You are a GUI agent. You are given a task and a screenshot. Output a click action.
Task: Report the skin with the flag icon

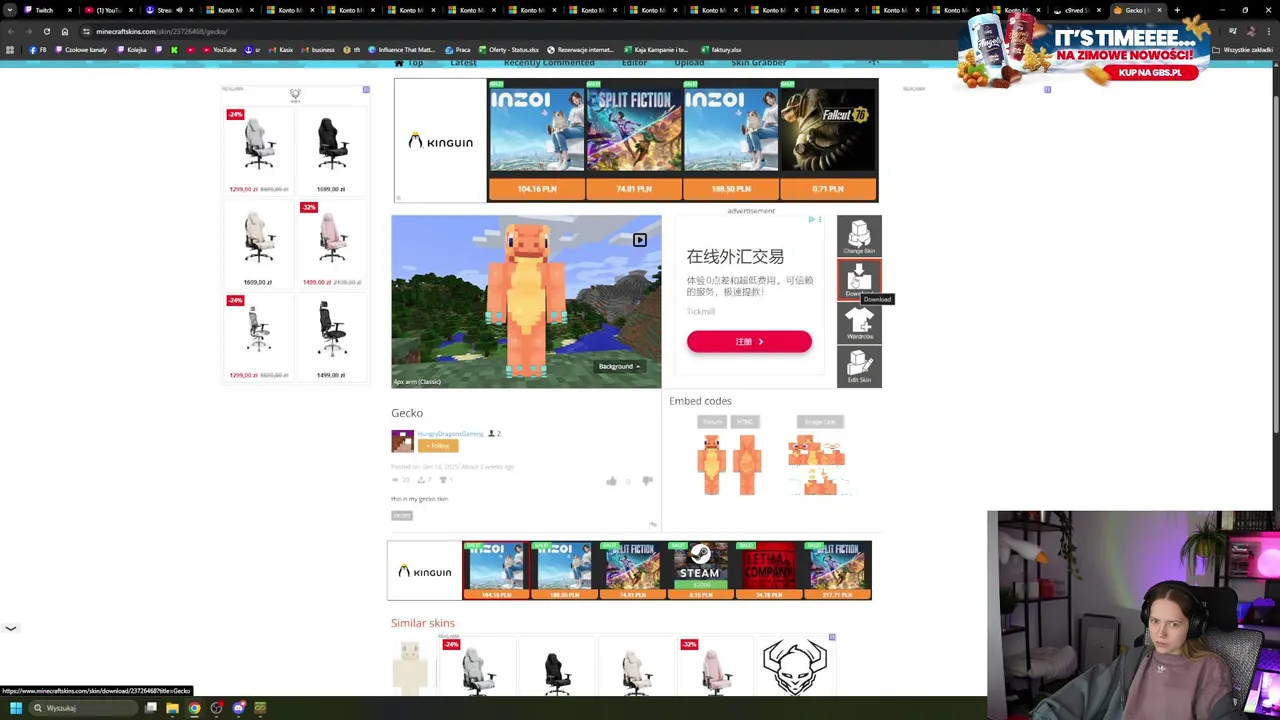coord(652,524)
